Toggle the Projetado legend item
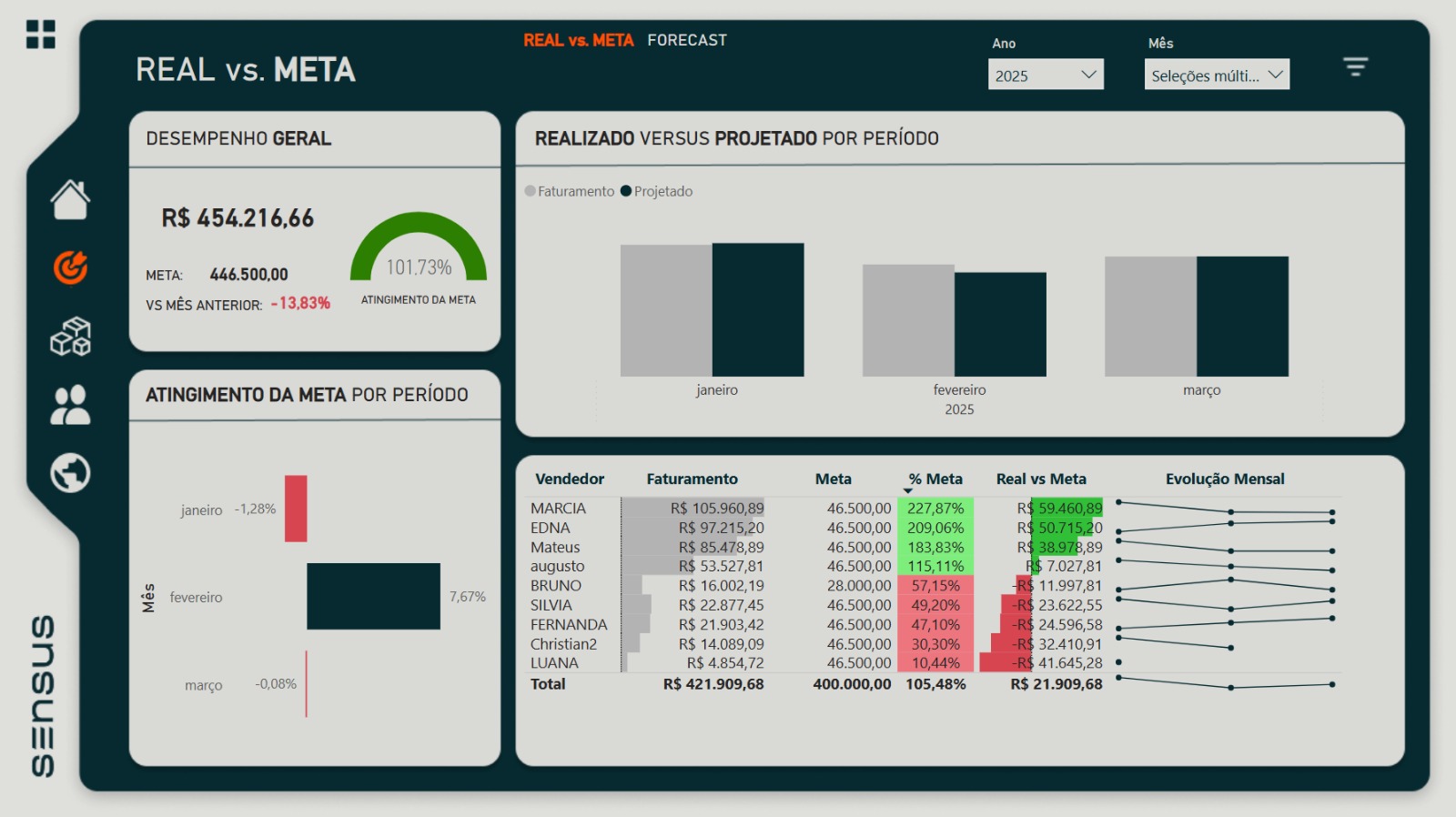 657,191
